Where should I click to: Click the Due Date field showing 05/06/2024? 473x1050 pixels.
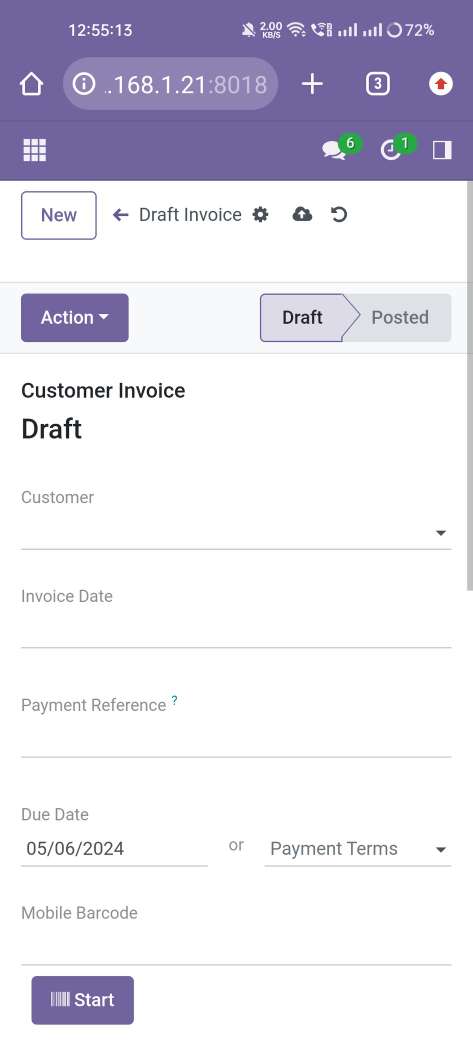click(115, 849)
